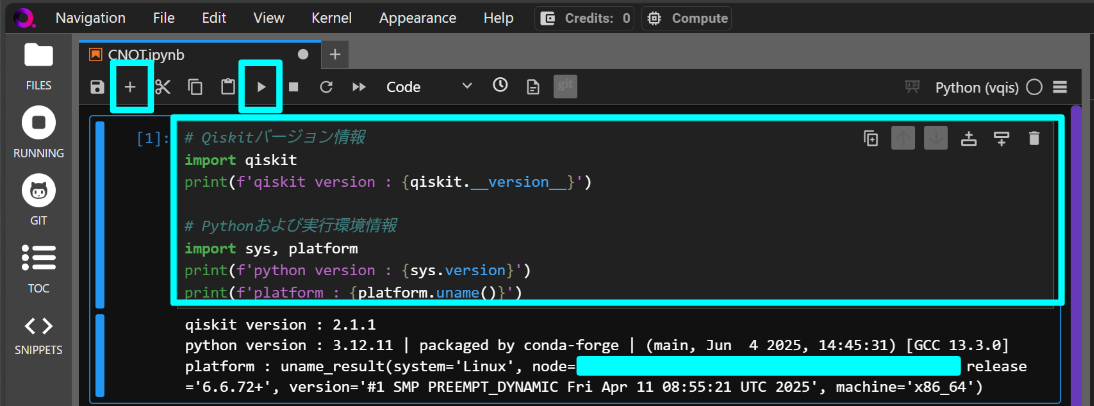Image resolution: width=1094 pixels, height=406 pixels.
Task: Paste cell from clipboard in toolbar
Action: click(227, 87)
